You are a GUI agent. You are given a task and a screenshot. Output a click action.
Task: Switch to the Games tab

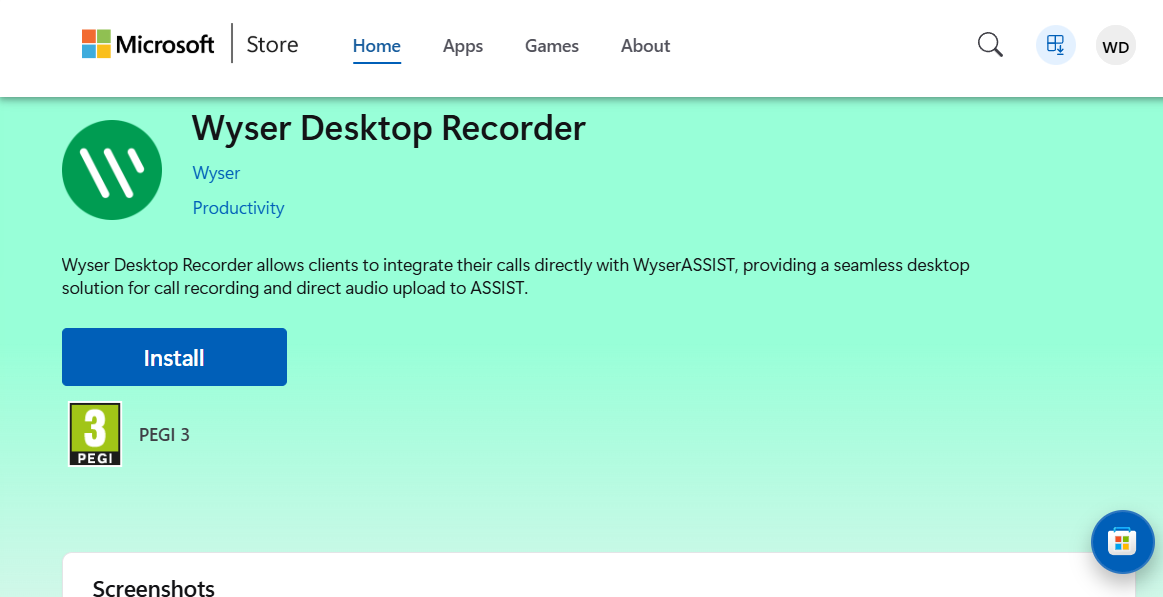(552, 46)
